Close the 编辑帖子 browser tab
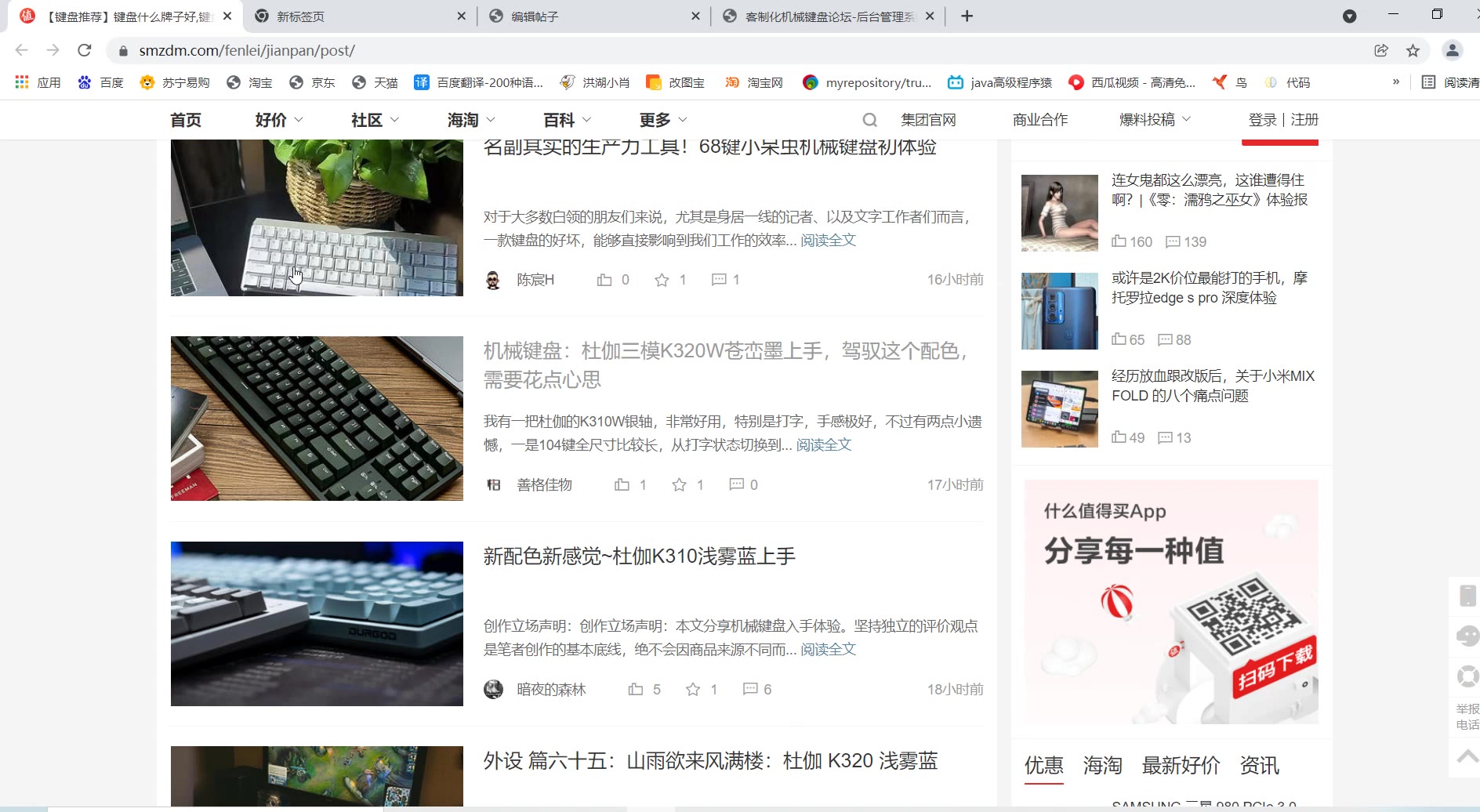 695,16
